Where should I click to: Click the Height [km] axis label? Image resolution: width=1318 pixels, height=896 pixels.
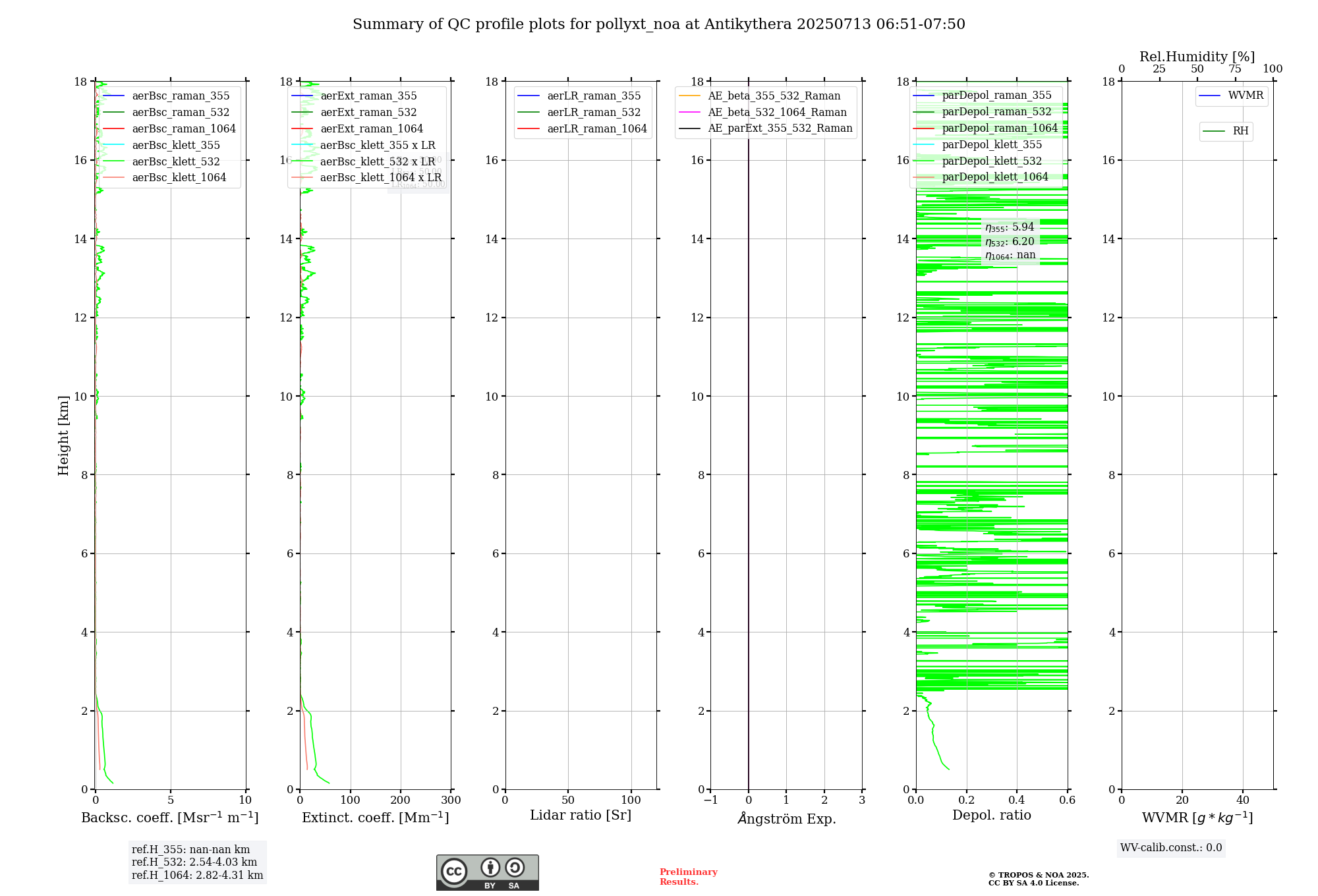[63, 435]
